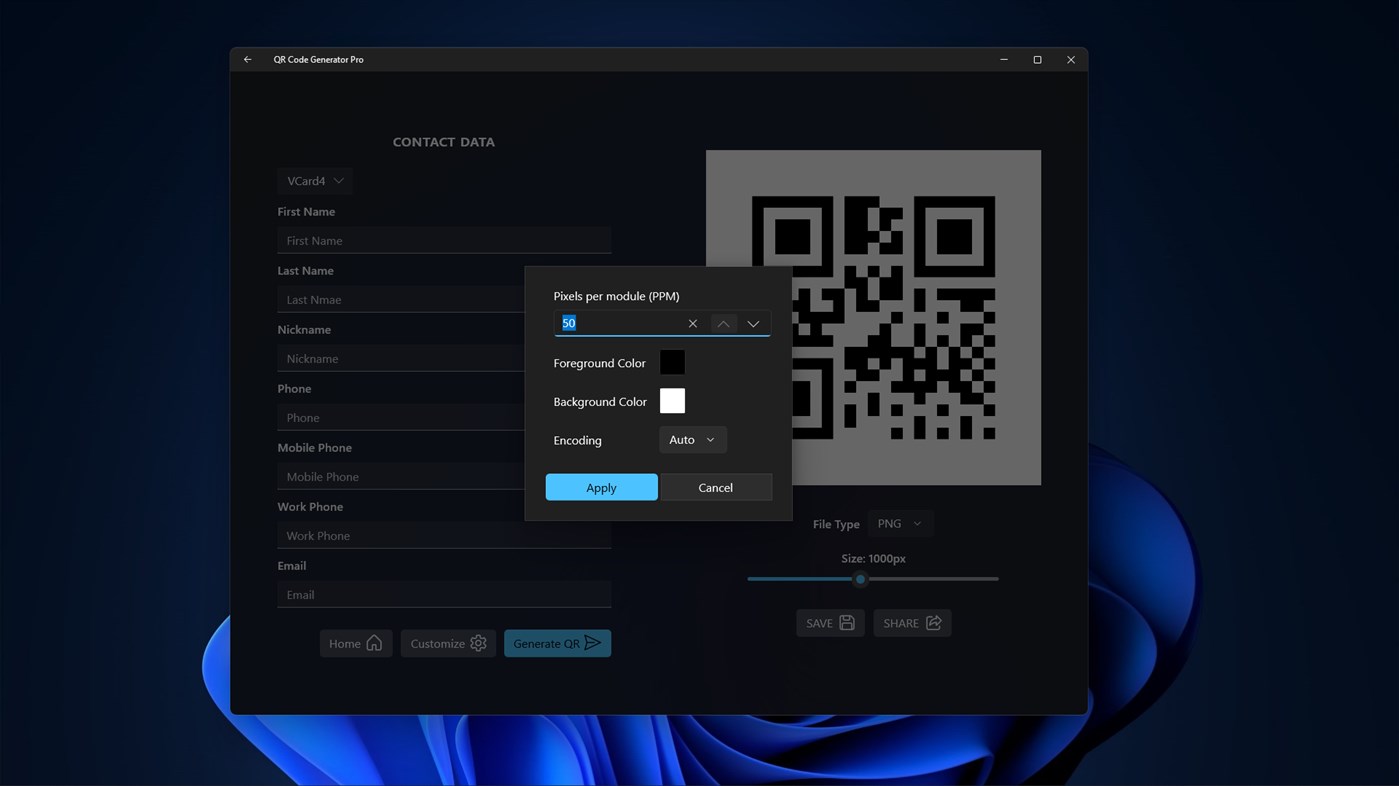Viewport: 1399px width, 786px height.
Task: Click the QR code preview image
Action: (x=873, y=318)
